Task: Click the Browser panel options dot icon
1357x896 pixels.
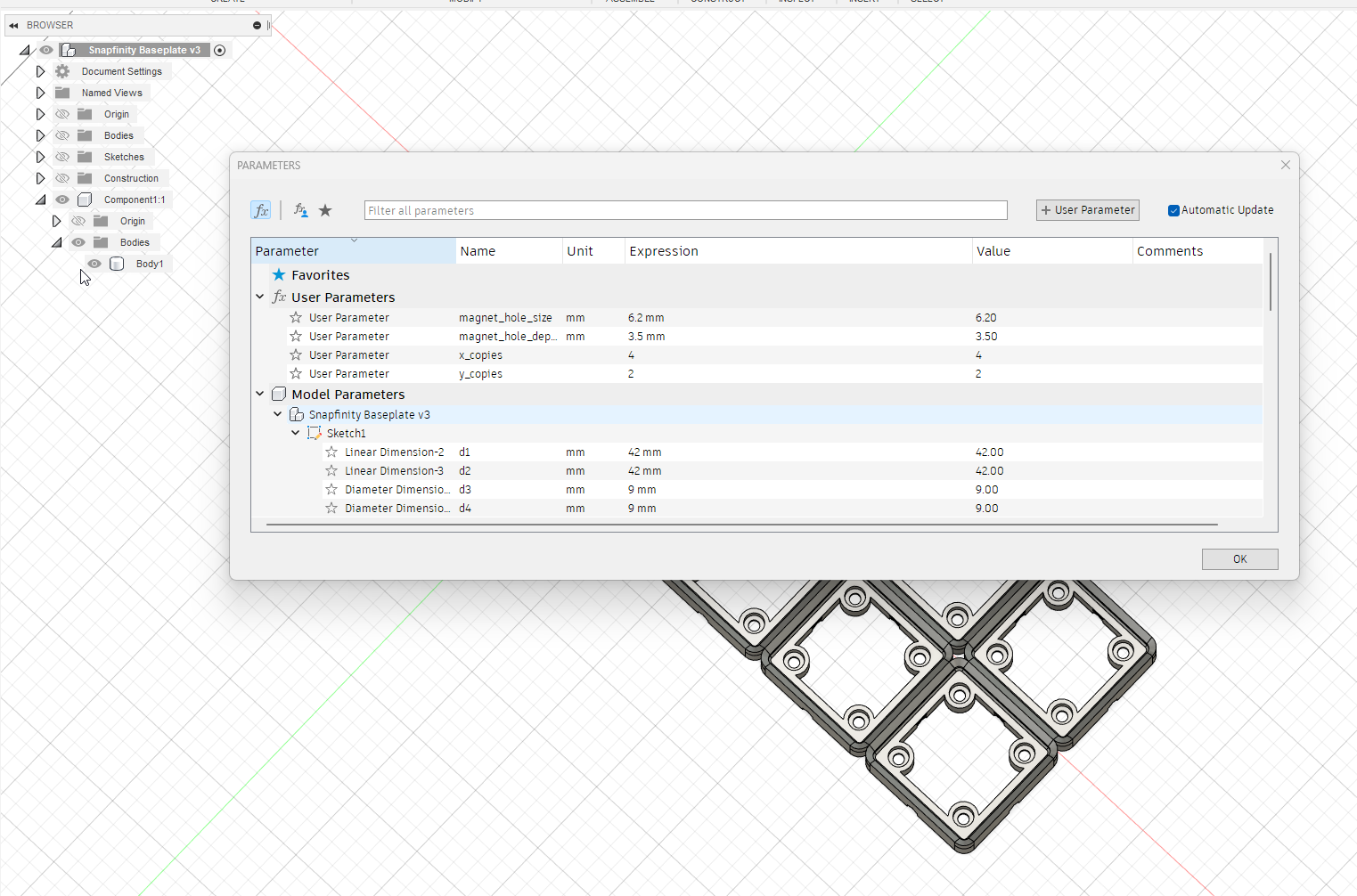Action: pos(257,25)
